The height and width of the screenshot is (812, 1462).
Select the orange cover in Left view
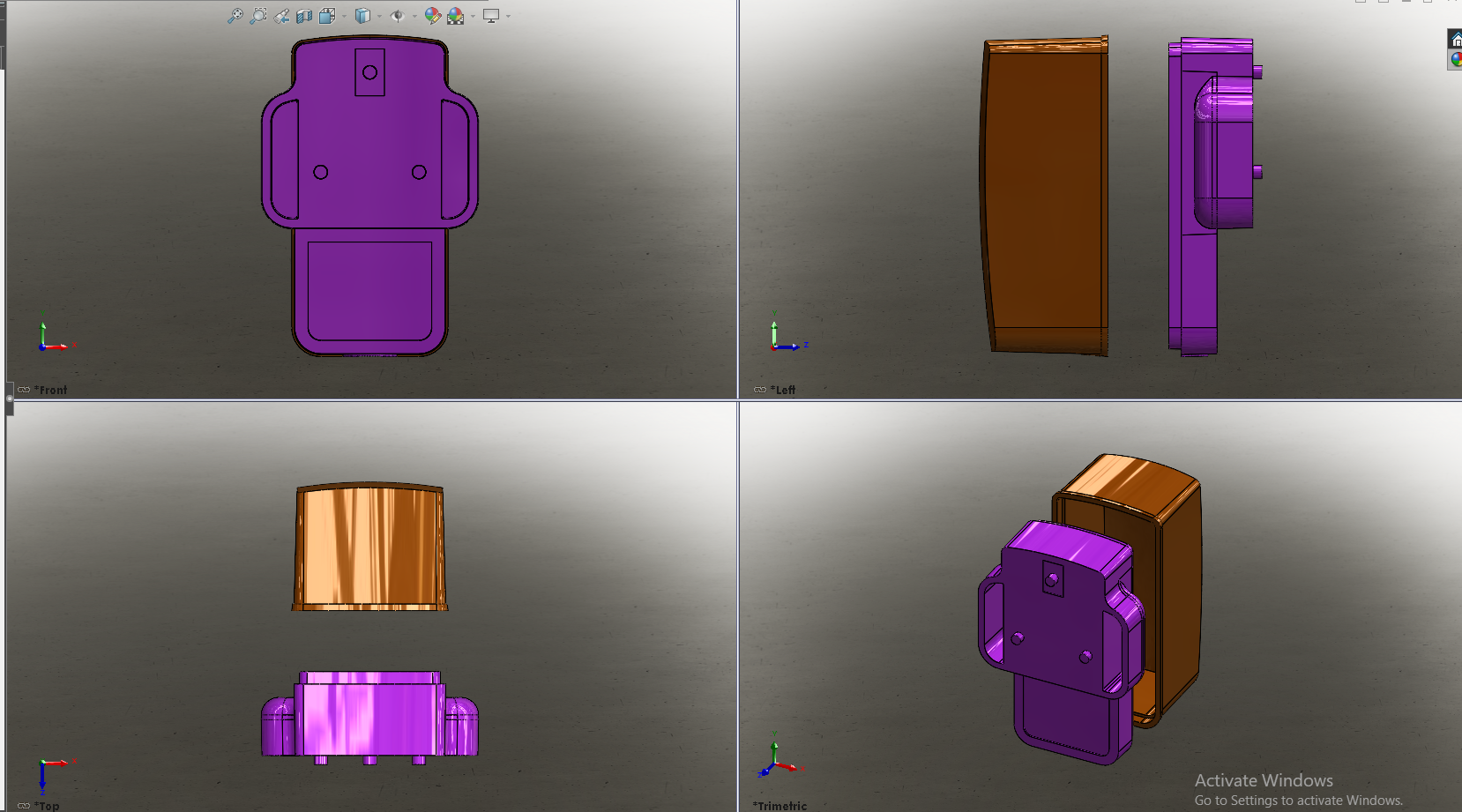pos(1044,196)
